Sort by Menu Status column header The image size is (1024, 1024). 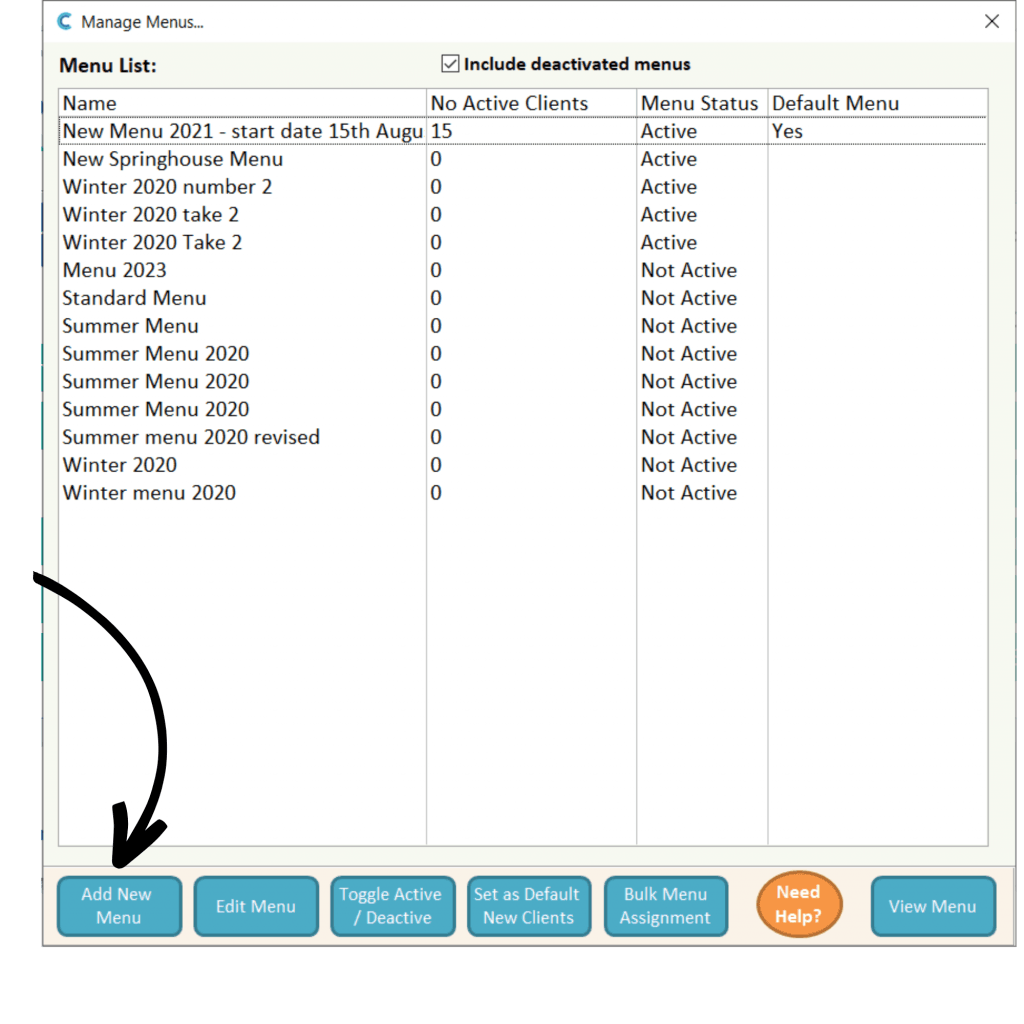702,103
